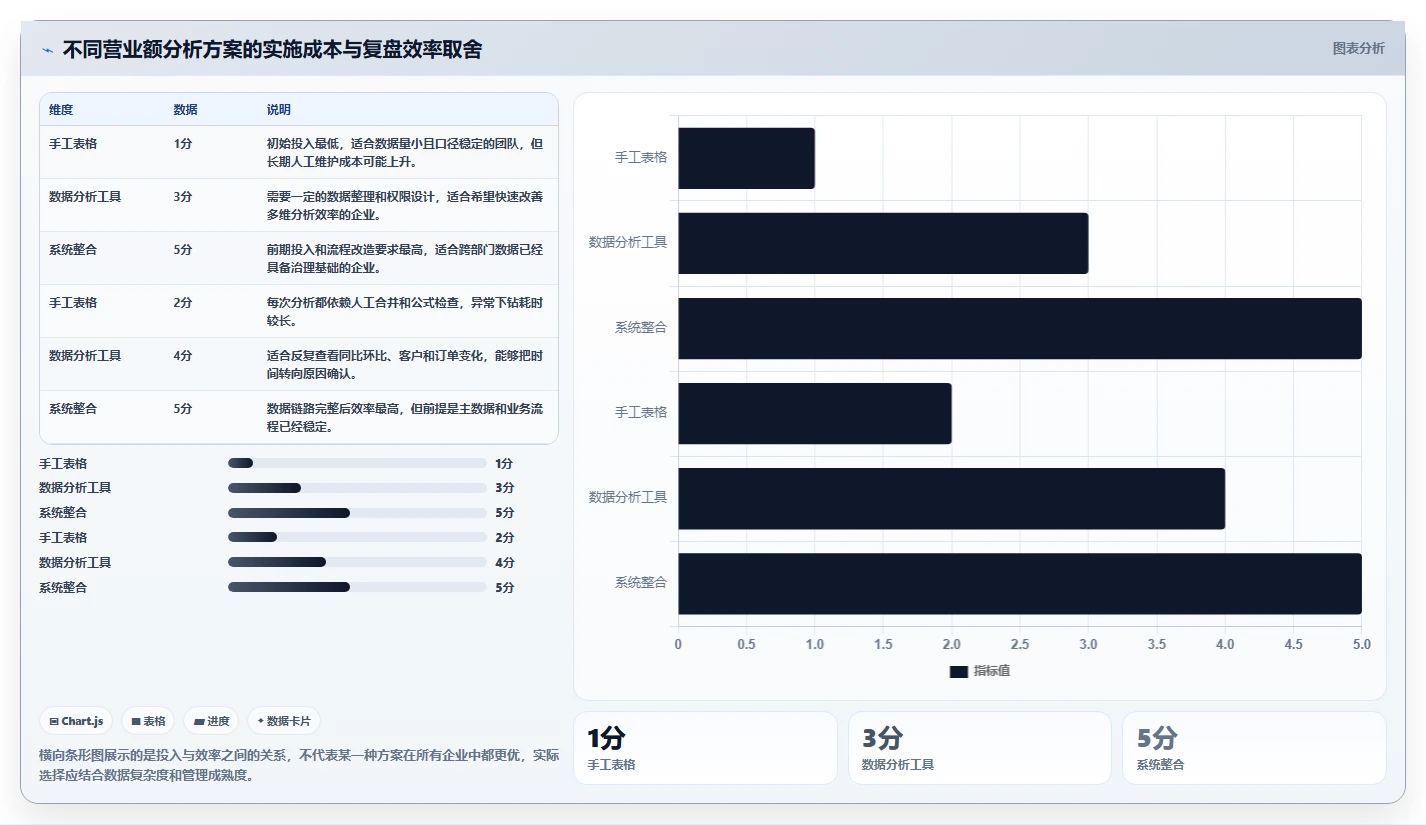Viewport: 1426px width, 825px height.
Task: Click the 说明 column header
Action: point(279,109)
